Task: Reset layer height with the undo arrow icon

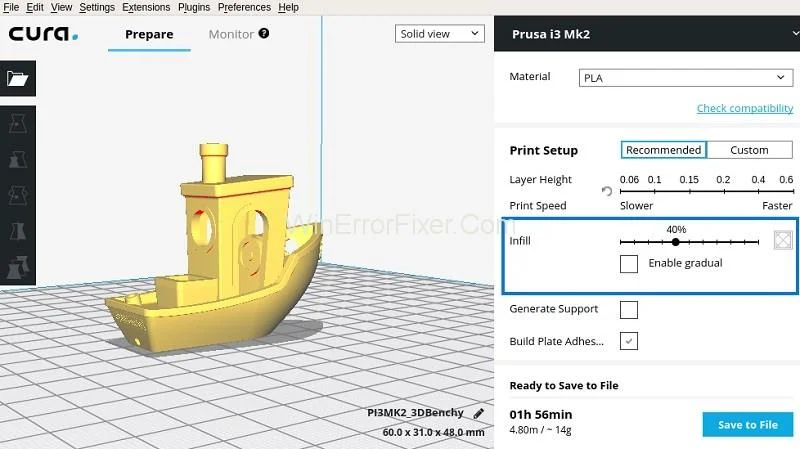Action: (x=607, y=191)
